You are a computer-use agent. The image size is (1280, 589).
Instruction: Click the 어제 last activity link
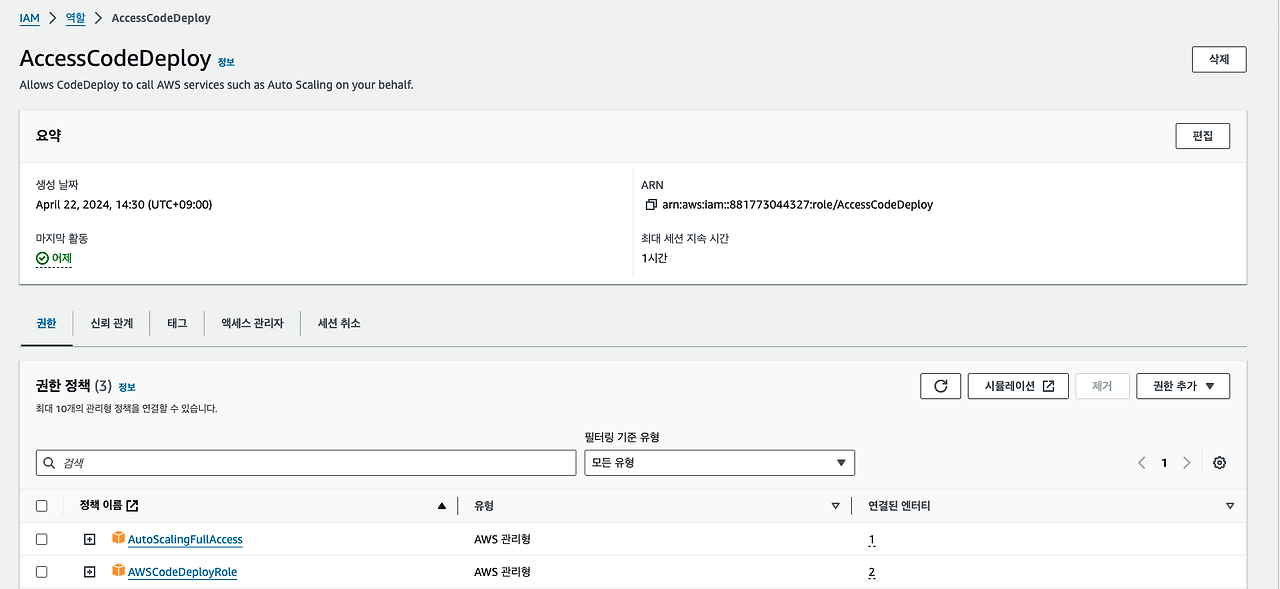coord(62,258)
